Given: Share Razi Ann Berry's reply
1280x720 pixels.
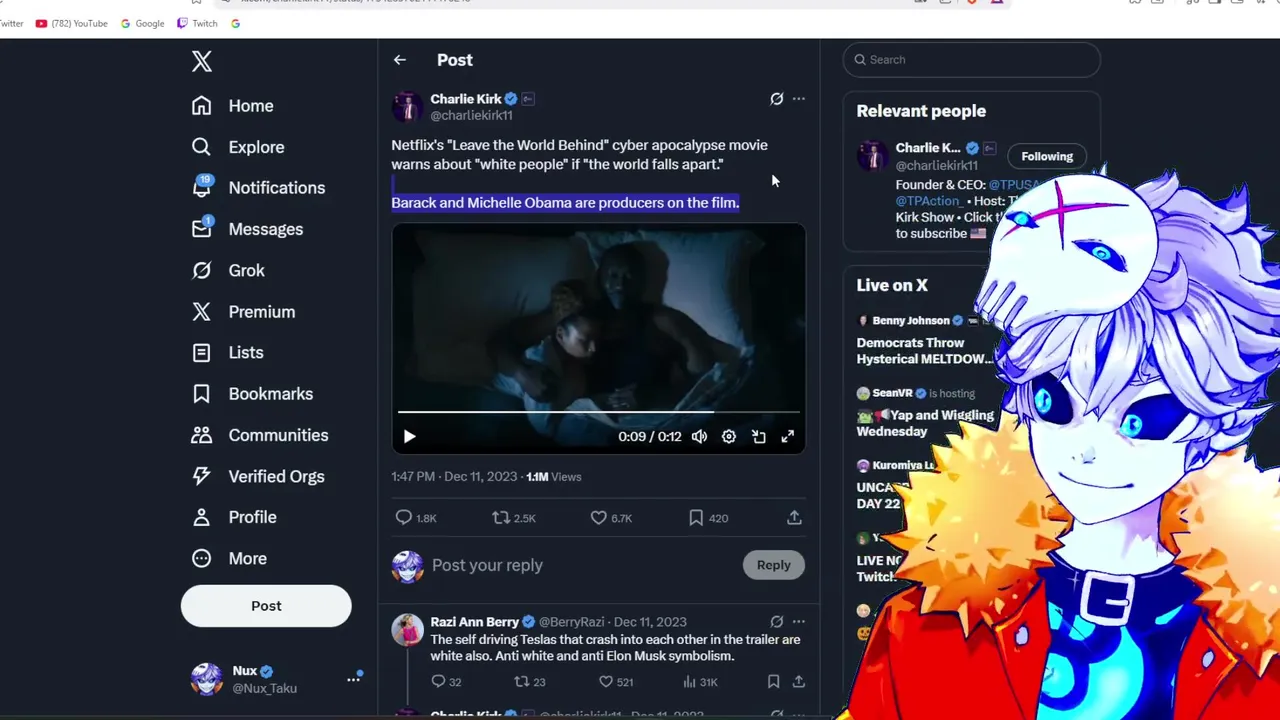Looking at the screenshot, I should click(798, 682).
